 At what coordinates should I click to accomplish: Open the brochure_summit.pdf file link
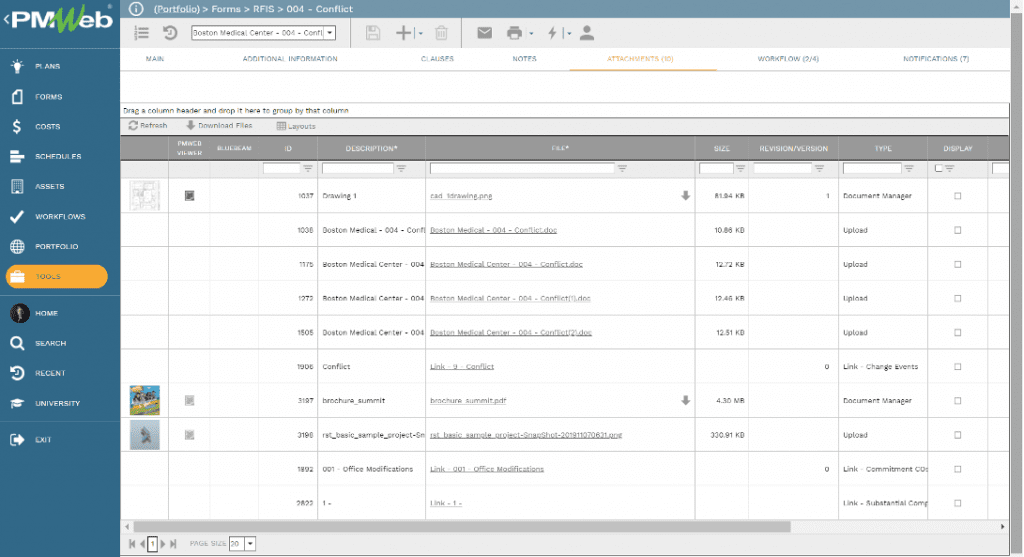(468, 401)
